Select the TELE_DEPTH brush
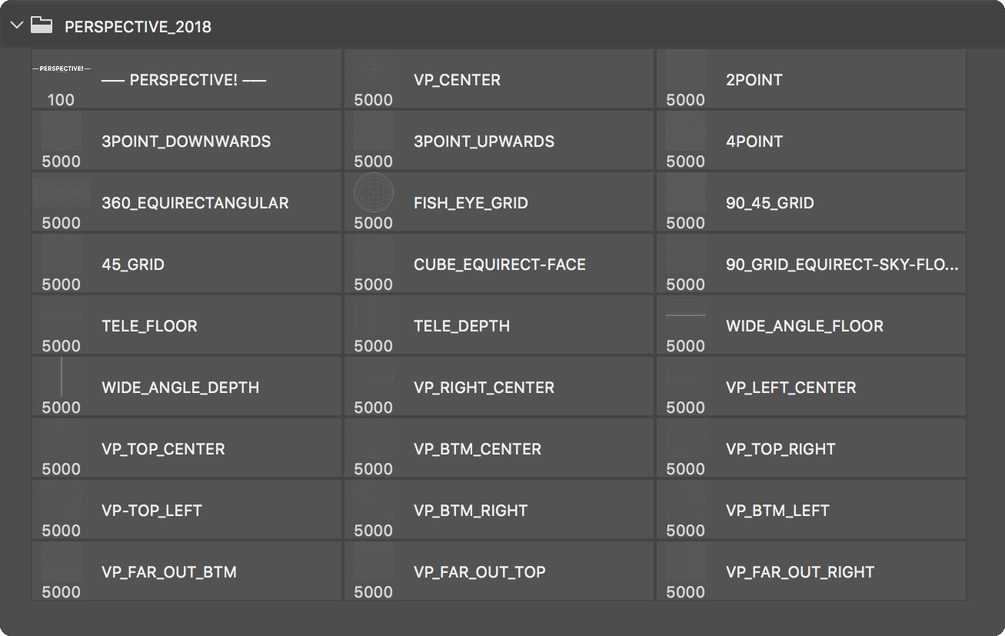 pyautogui.click(x=499, y=325)
